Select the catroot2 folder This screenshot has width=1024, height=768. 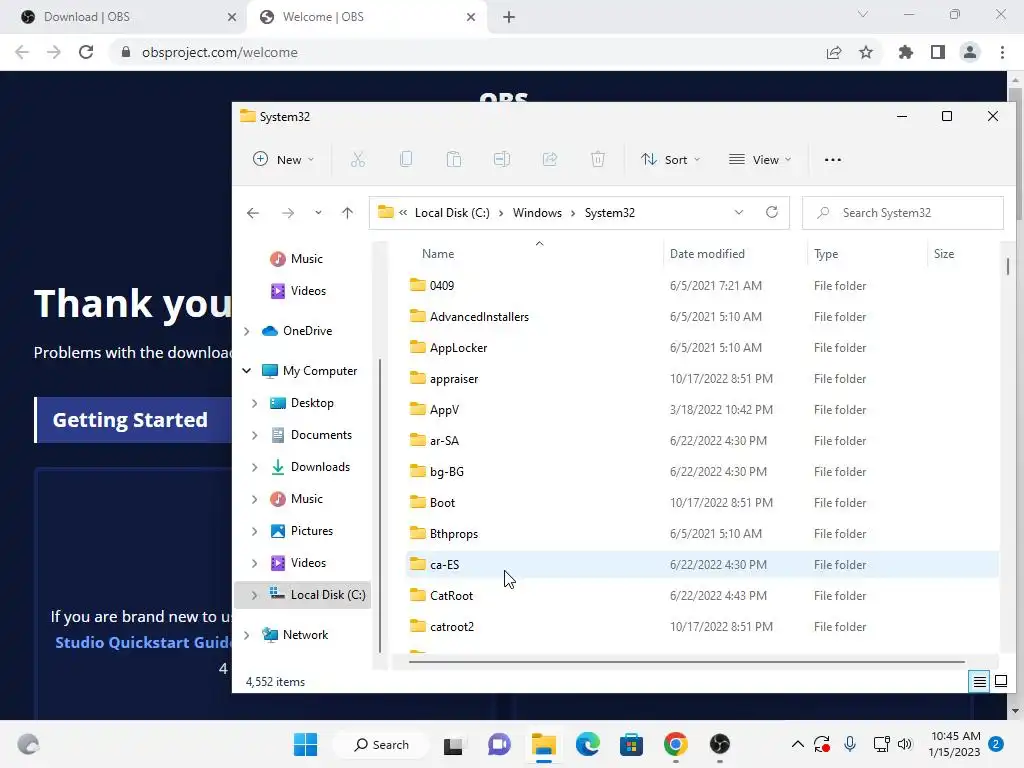point(702,627)
